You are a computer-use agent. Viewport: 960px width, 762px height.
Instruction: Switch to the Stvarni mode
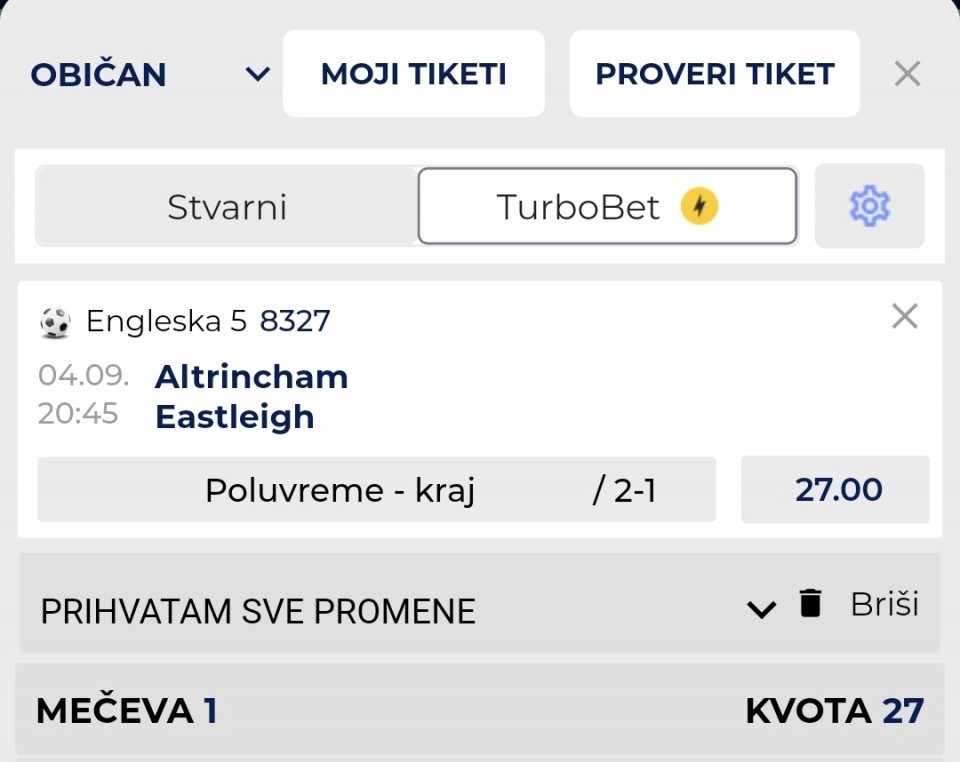(227, 206)
